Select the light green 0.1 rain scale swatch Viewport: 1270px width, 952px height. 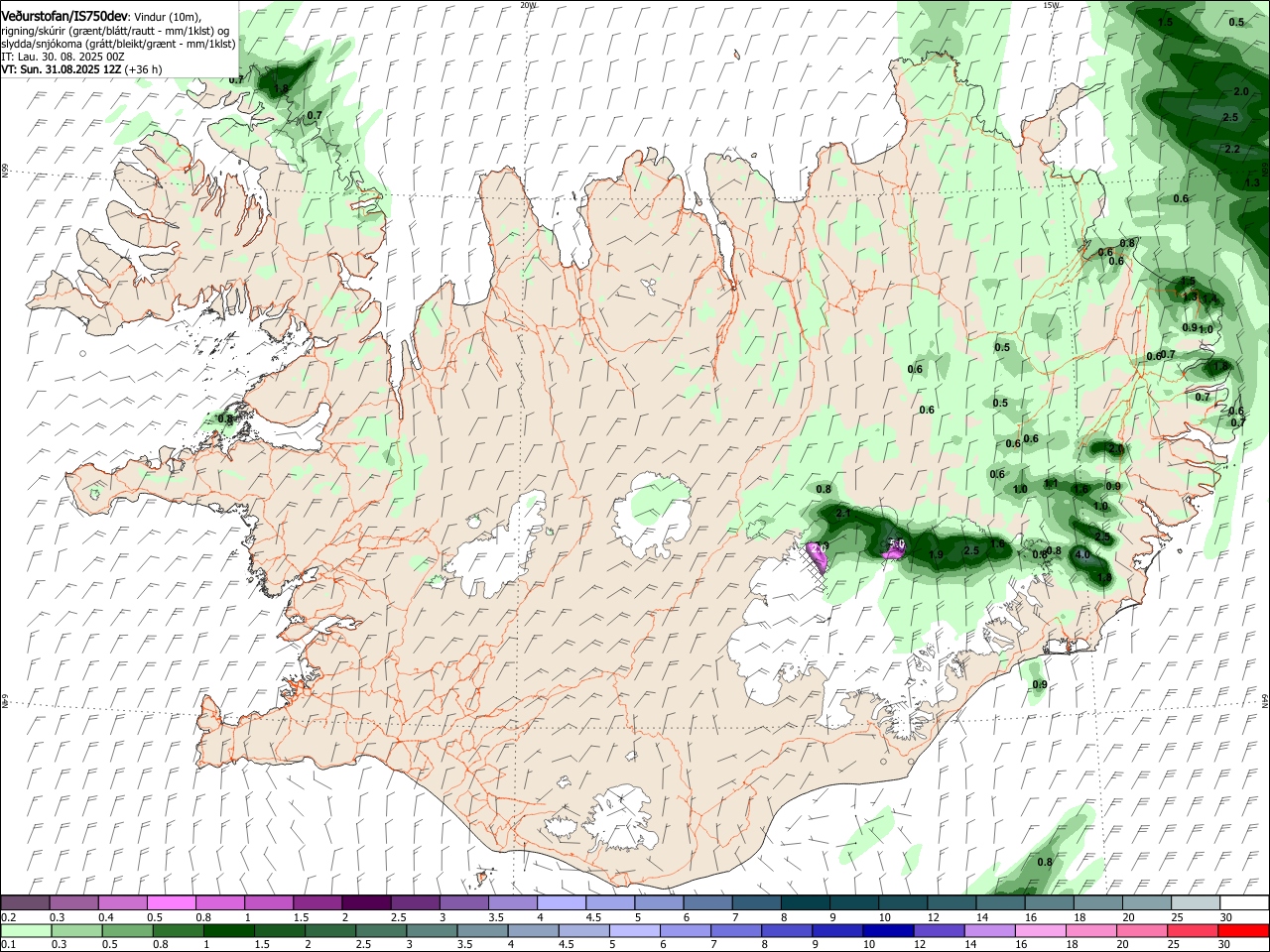(25, 930)
